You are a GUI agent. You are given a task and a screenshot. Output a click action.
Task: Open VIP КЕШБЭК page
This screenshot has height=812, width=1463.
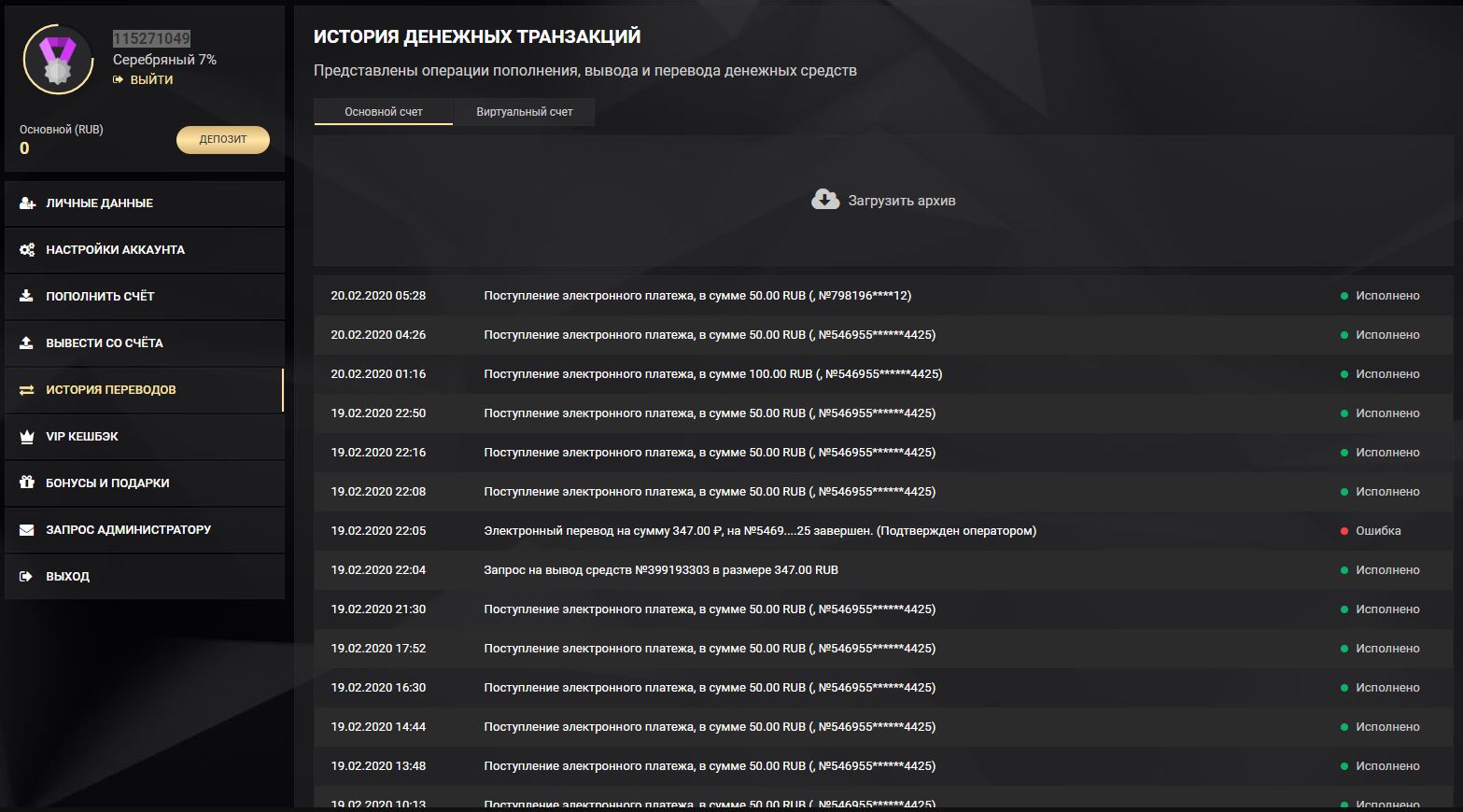pos(145,437)
